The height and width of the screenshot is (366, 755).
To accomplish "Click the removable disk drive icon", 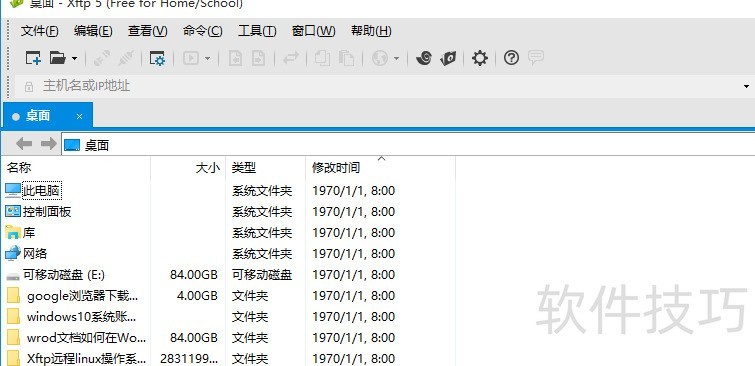I will [x=13, y=276].
